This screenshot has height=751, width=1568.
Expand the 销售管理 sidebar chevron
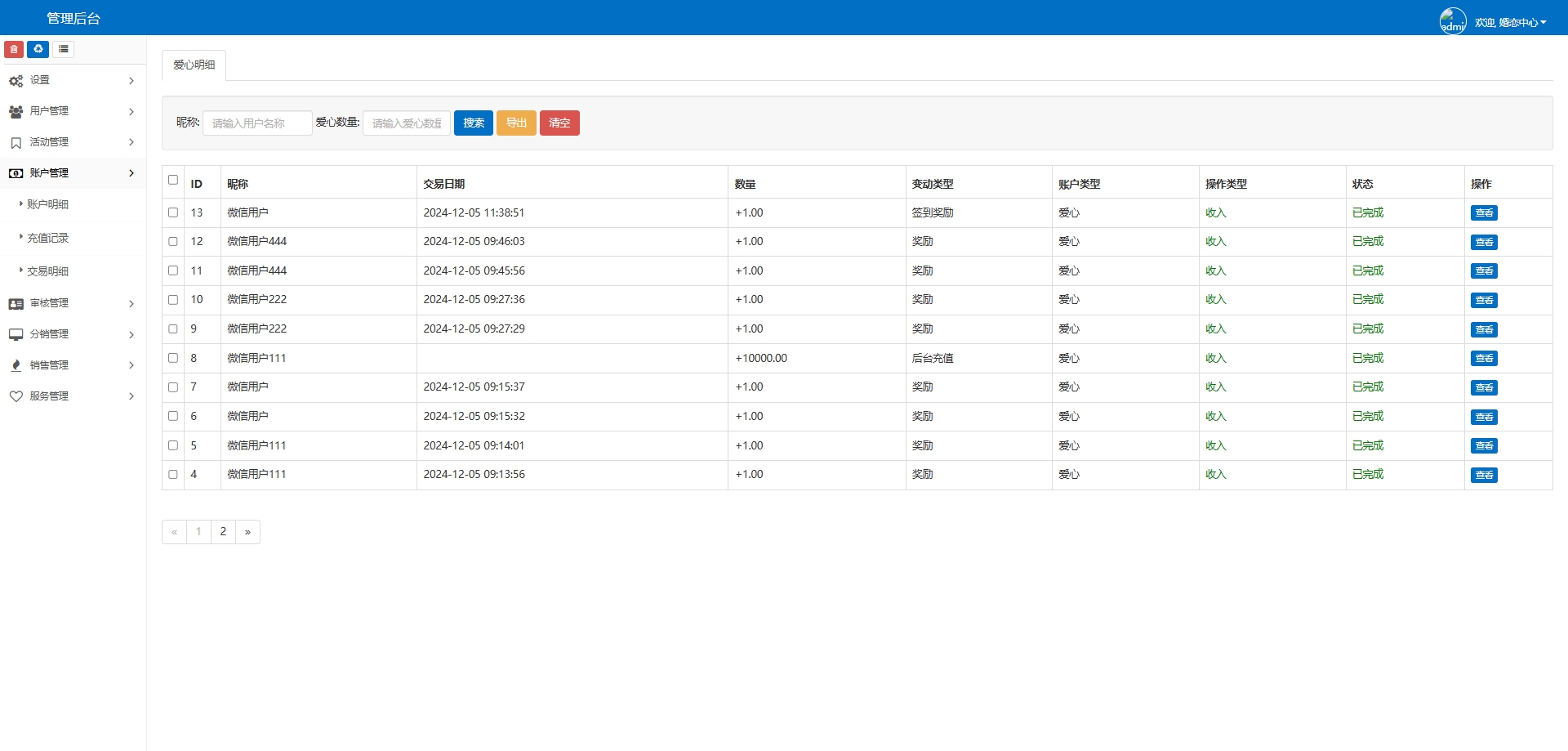(x=131, y=365)
